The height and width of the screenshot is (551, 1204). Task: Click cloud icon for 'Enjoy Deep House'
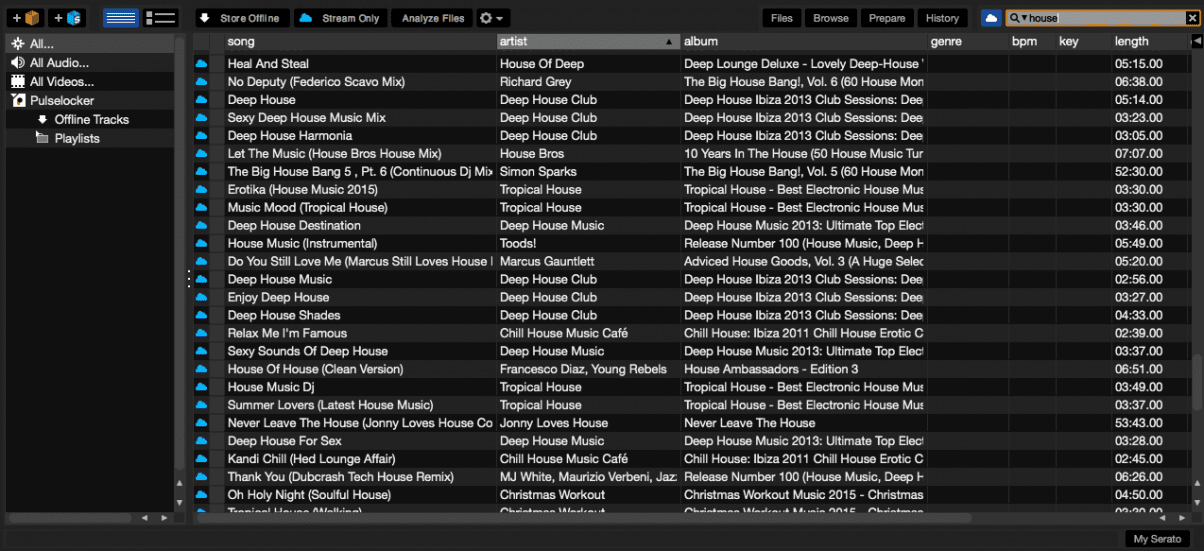pyautogui.click(x=201, y=298)
